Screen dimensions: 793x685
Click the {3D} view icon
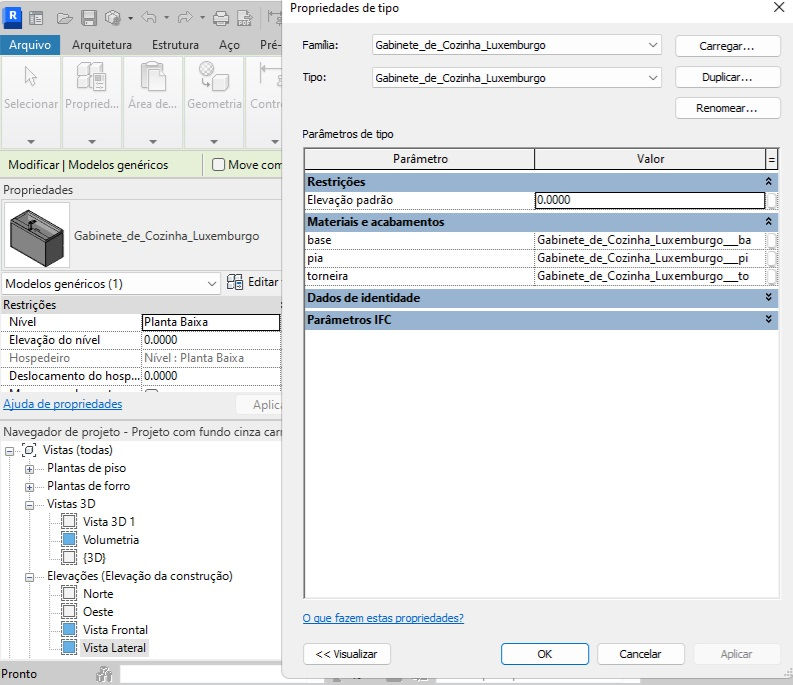69,558
